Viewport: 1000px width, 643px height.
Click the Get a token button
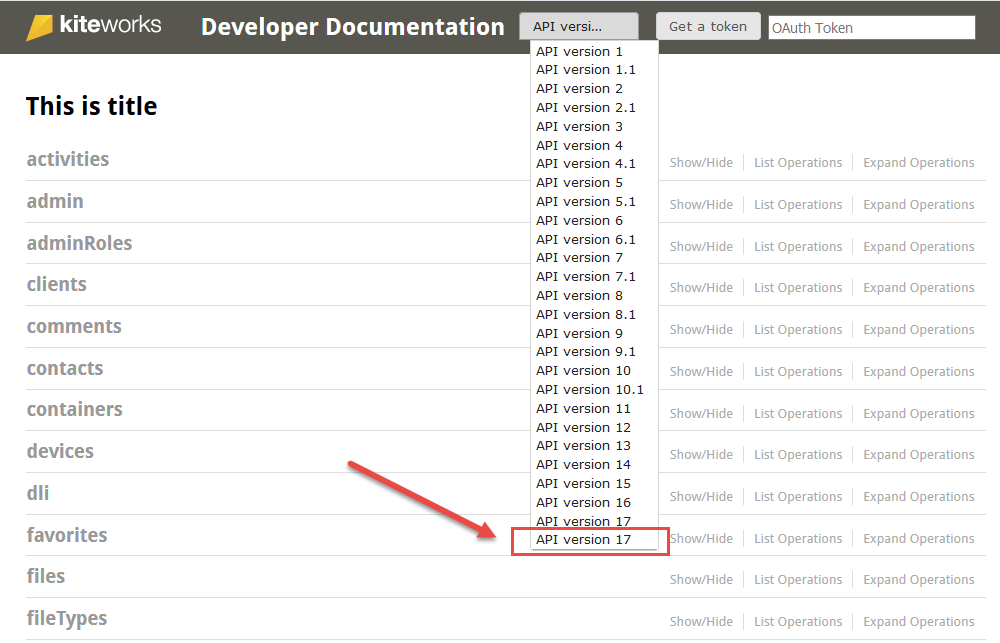(x=708, y=27)
